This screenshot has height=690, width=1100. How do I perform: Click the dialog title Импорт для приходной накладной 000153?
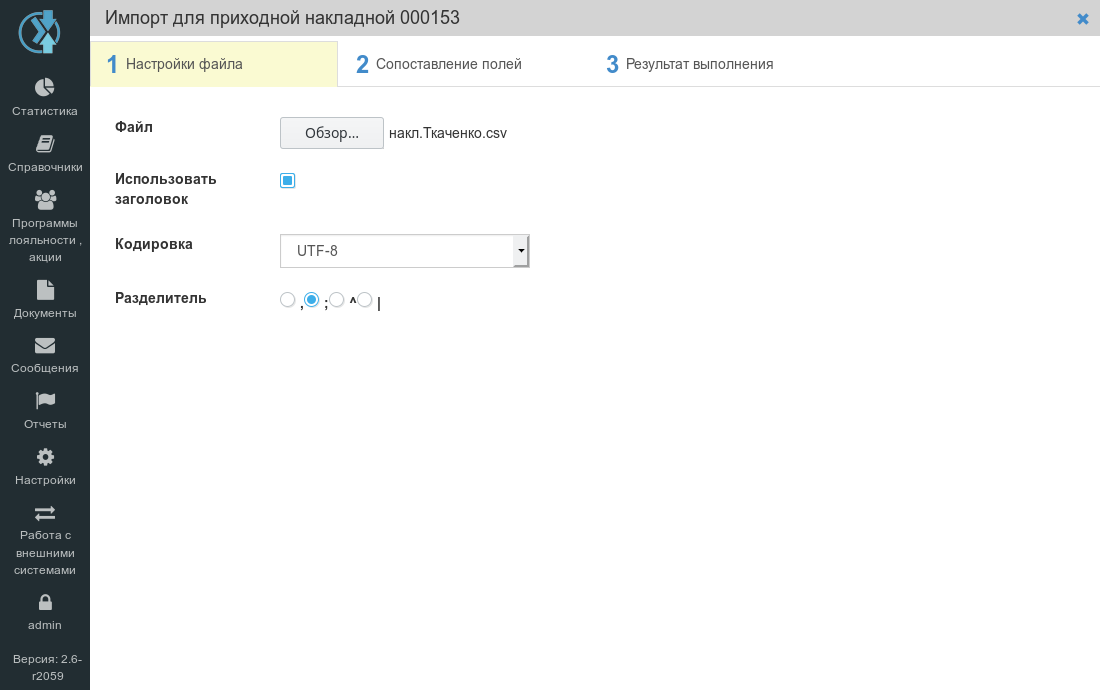click(x=283, y=18)
